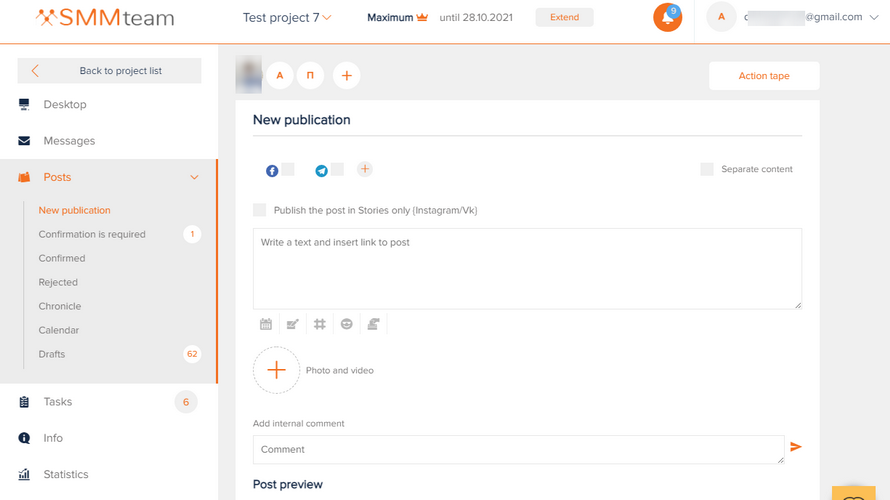Screen dimensions: 890x500
Task: Send the internal comment with orange arrow
Action: coord(796,447)
